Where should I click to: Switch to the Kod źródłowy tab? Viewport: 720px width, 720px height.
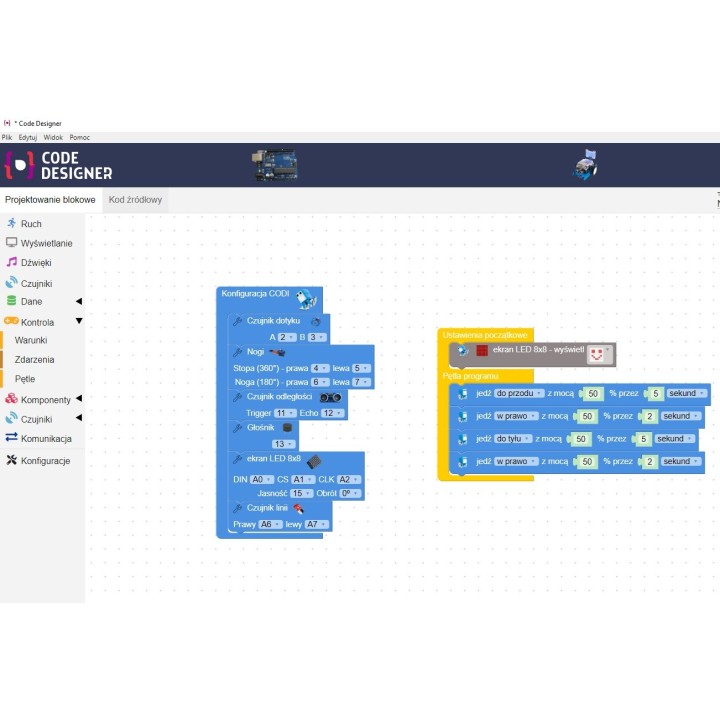(x=135, y=200)
